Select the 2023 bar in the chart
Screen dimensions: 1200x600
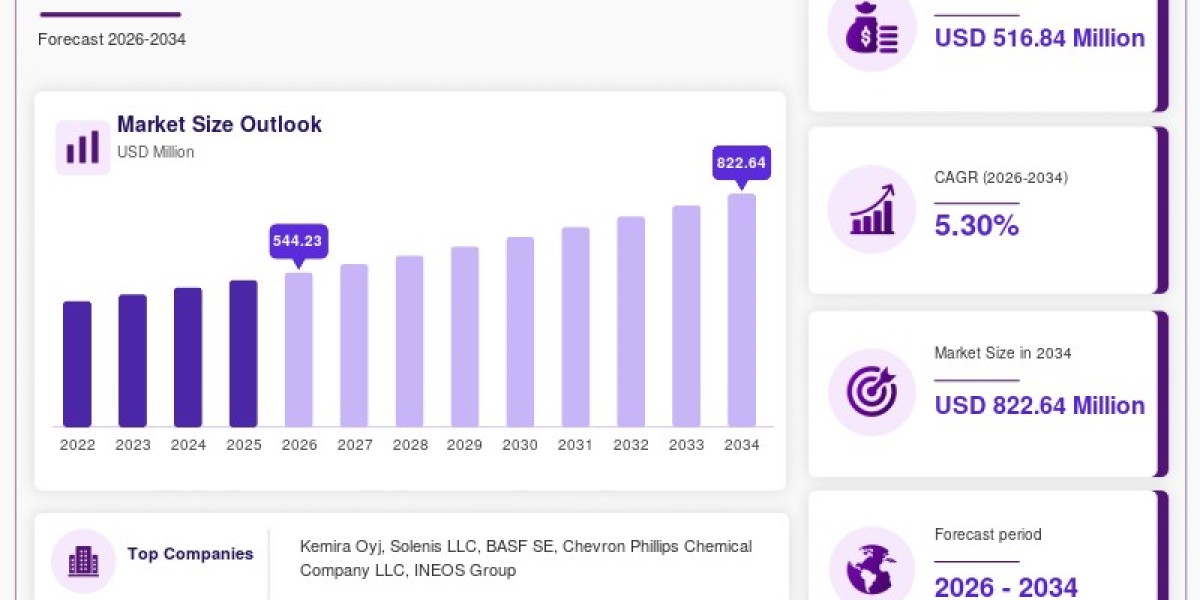132,361
